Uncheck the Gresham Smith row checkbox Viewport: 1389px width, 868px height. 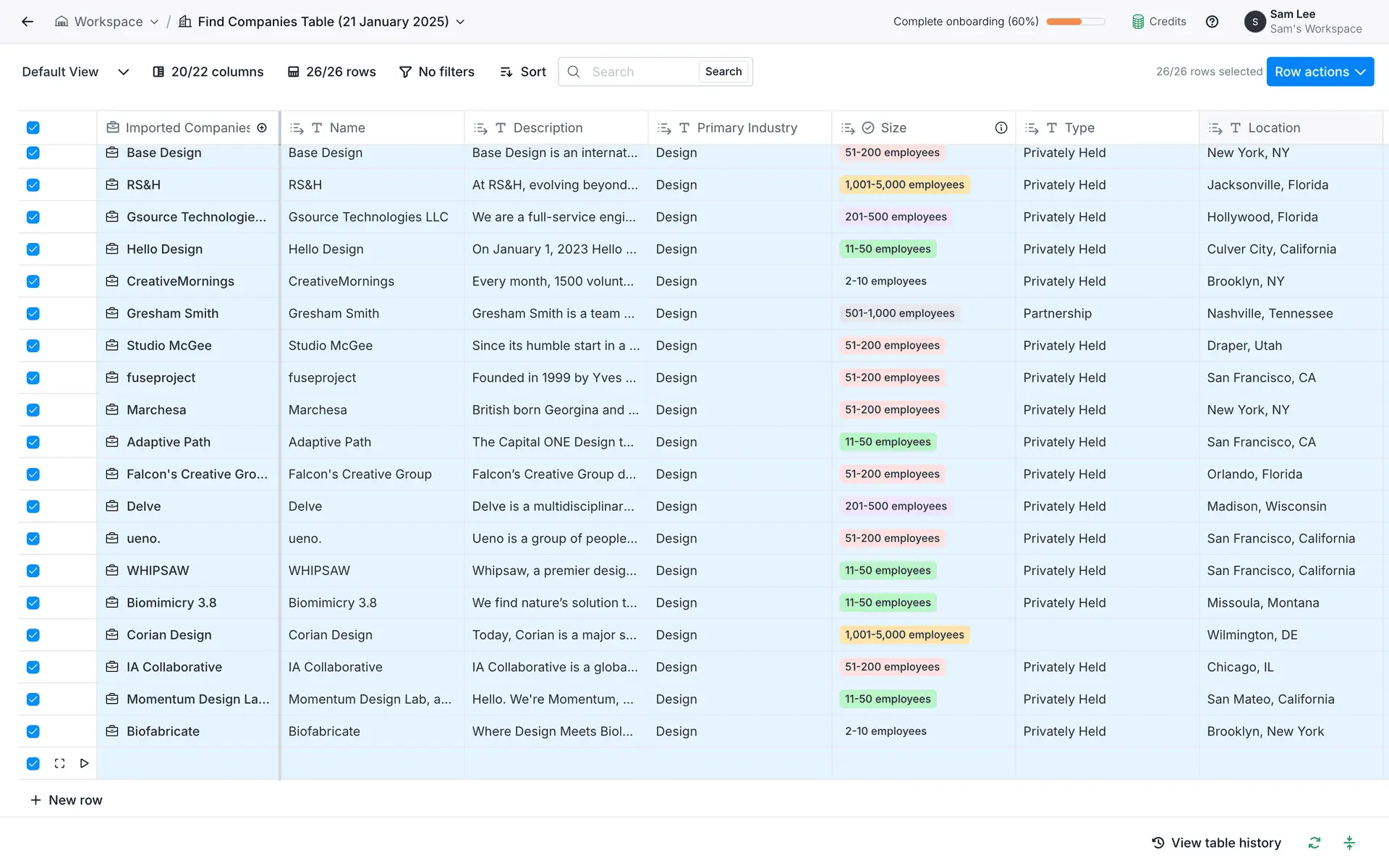coord(33,313)
